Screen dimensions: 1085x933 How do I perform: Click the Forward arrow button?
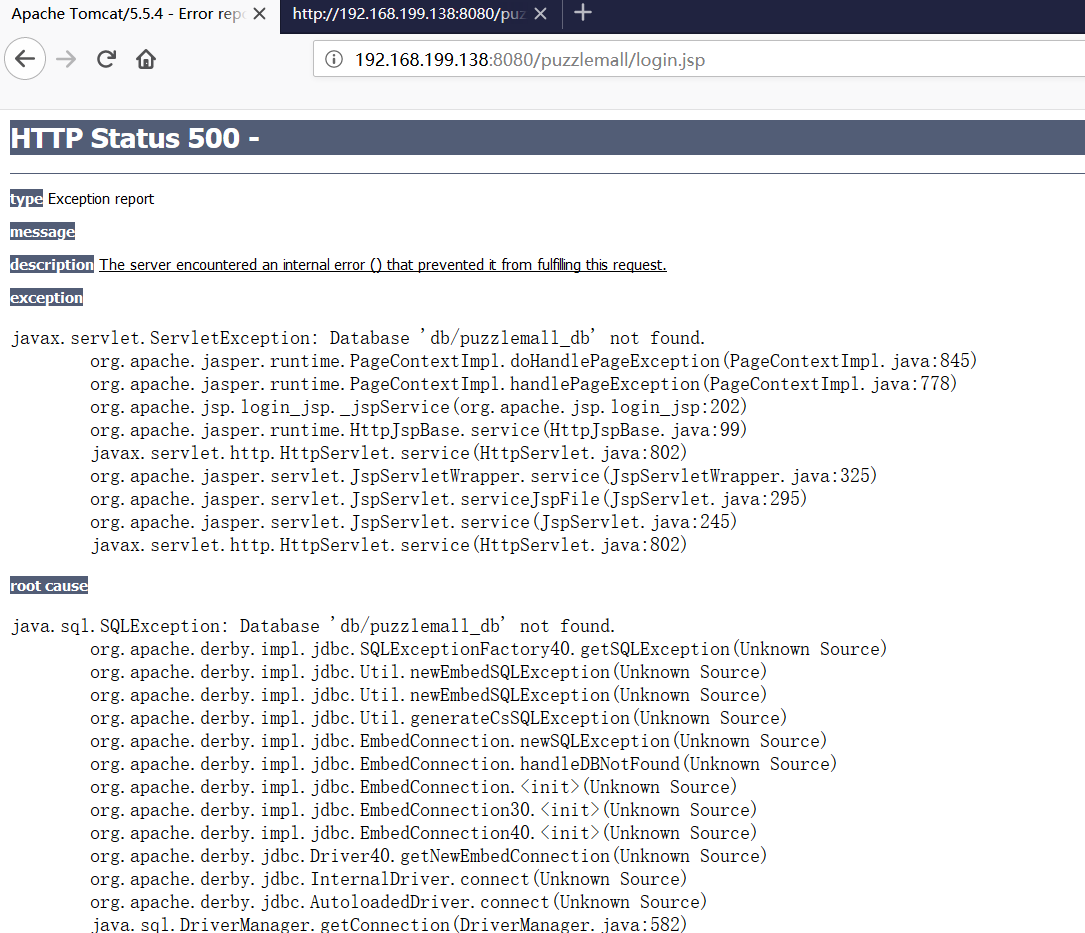(x=66, y=59)
